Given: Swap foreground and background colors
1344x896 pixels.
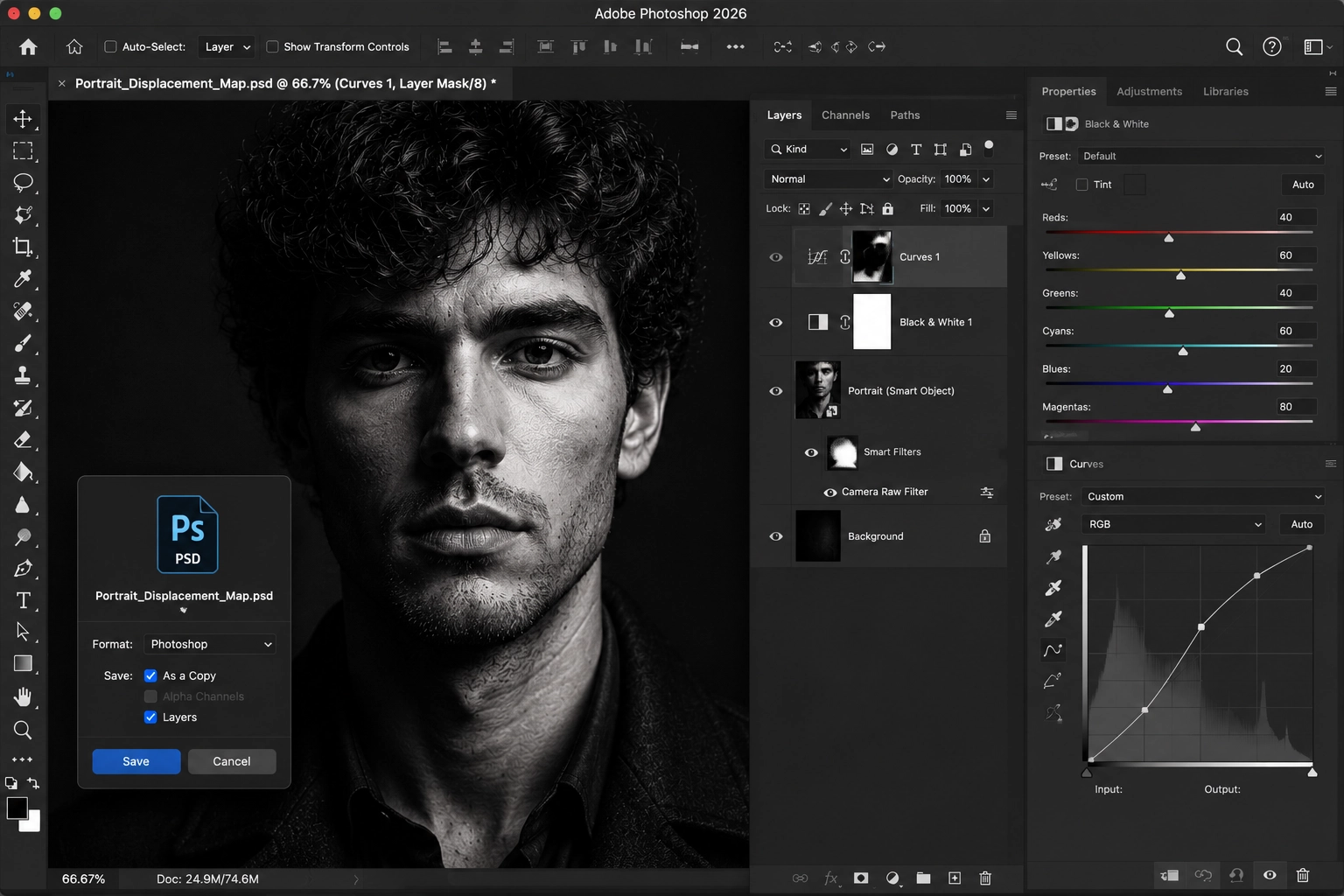Looking at the screenshot, I should tap(33, 783).
